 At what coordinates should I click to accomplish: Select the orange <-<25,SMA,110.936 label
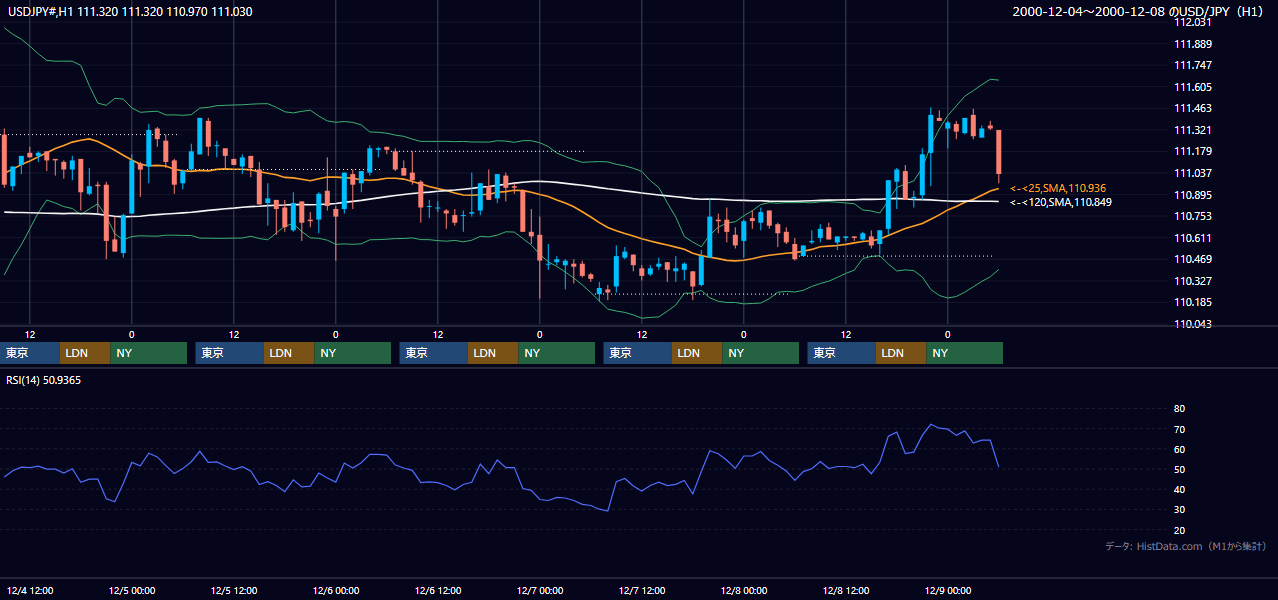point(1058,188)
